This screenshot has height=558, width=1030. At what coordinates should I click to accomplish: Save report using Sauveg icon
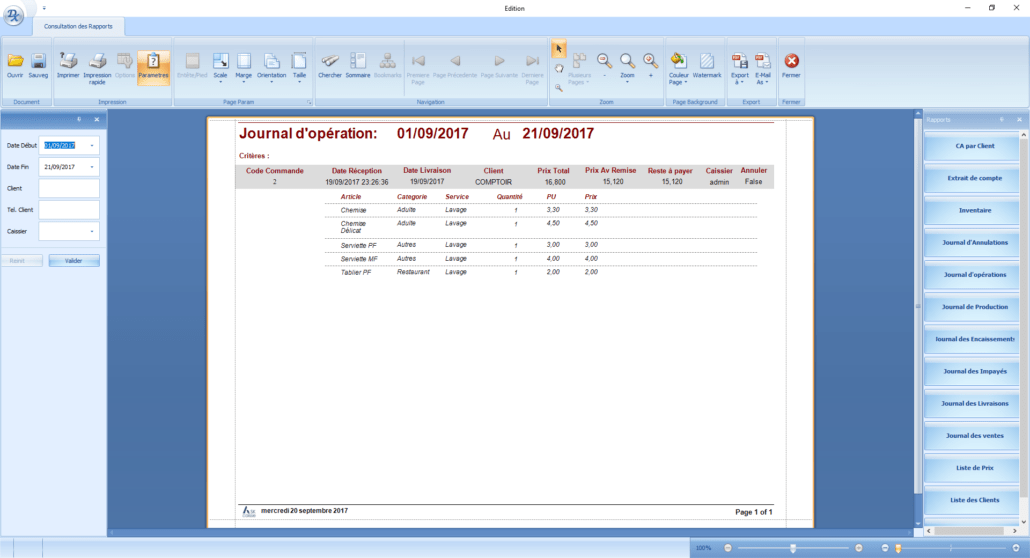click(x=38, y=66)
